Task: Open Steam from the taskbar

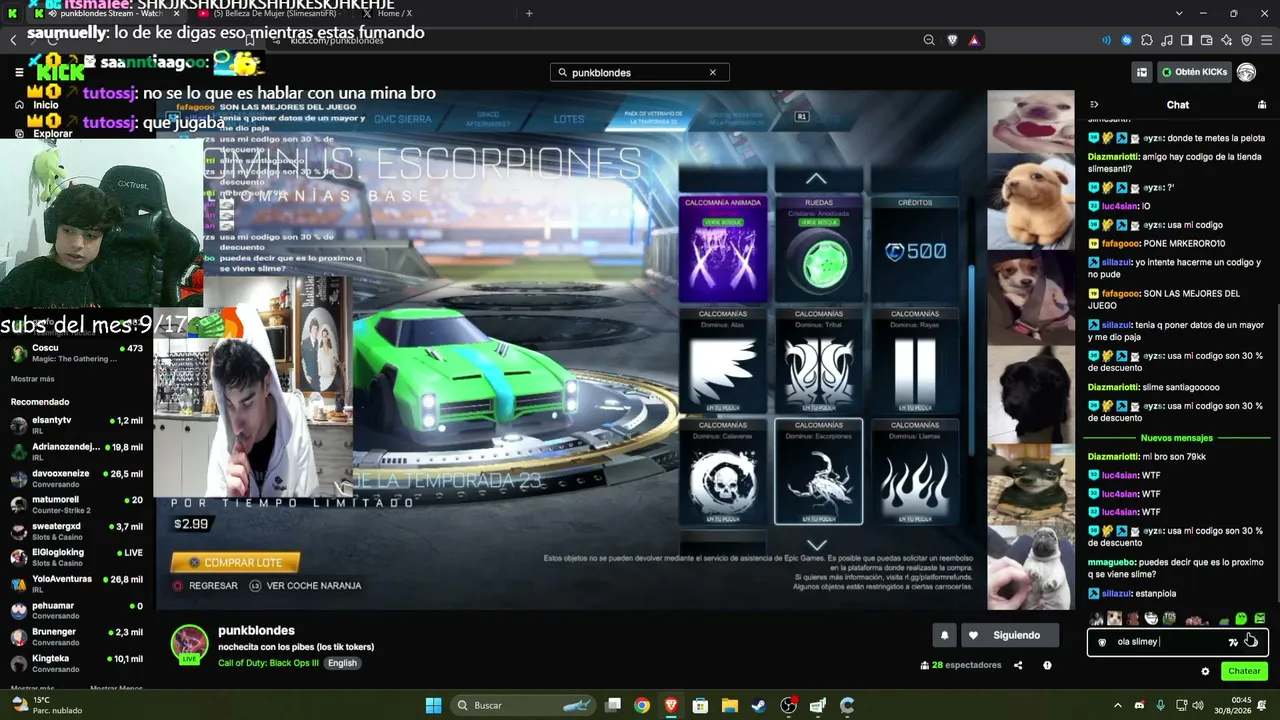Action: tap(759, 705)
